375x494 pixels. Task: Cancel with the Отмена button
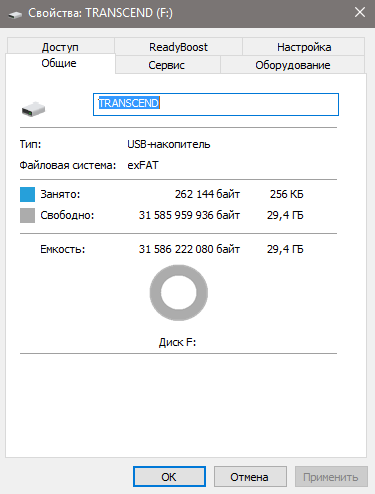tap(250, 477)
